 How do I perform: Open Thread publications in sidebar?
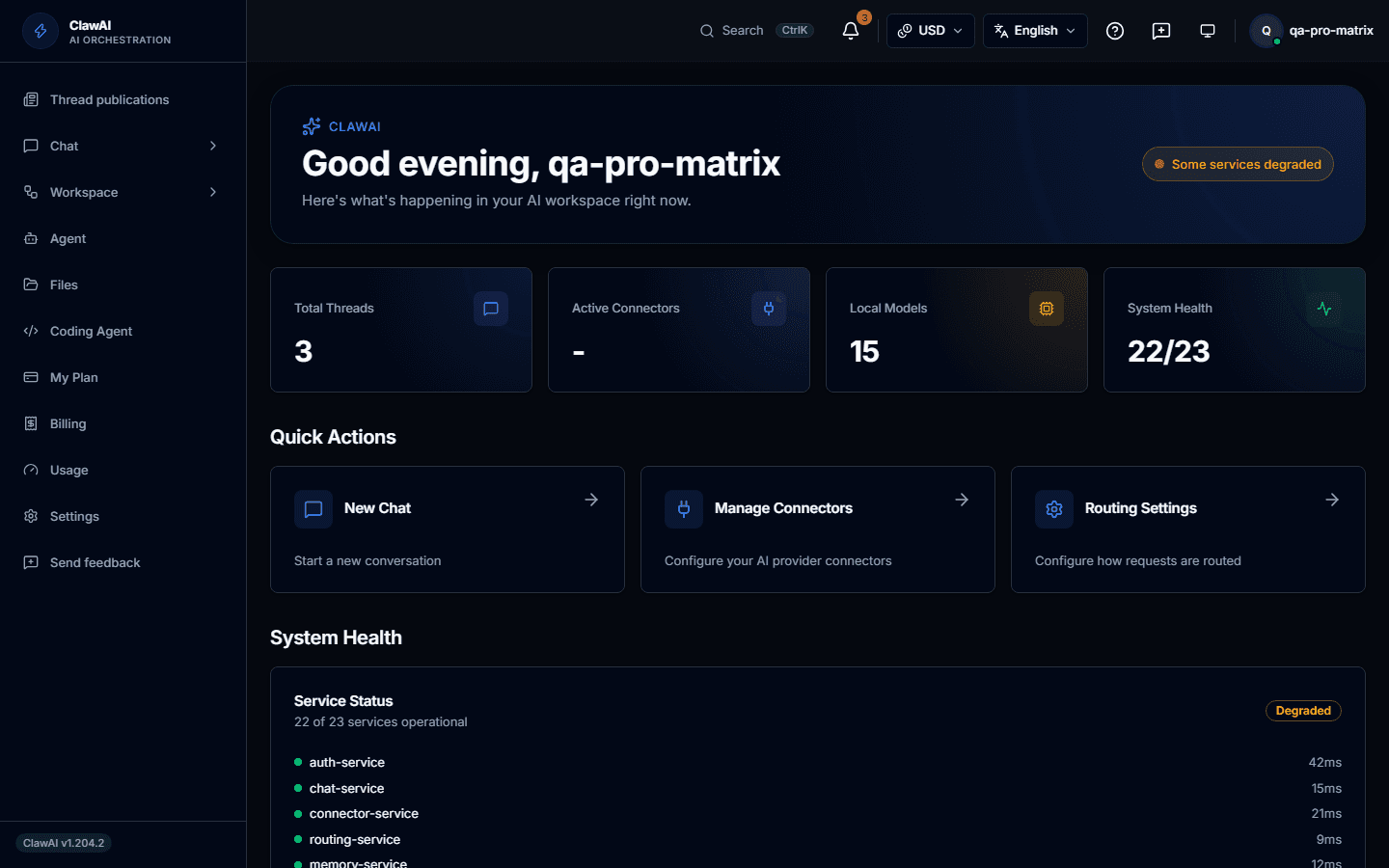[x=123, y=99]
